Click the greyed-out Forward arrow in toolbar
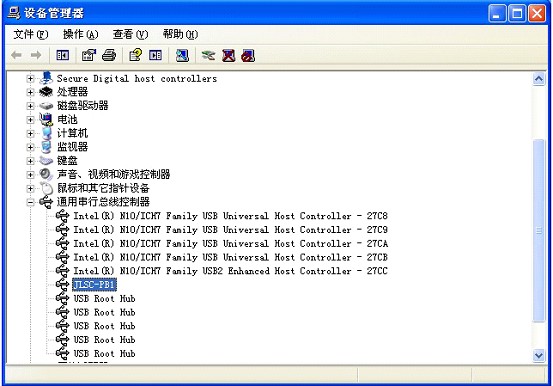This screenshot has height=386, width=553. point(36,55)
